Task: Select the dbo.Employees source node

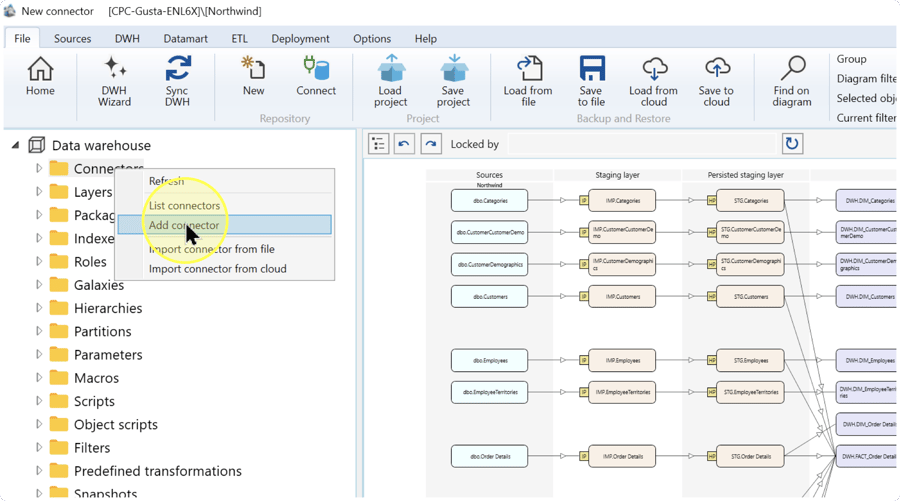Action: pyautogui.click(x=489, y=360)
